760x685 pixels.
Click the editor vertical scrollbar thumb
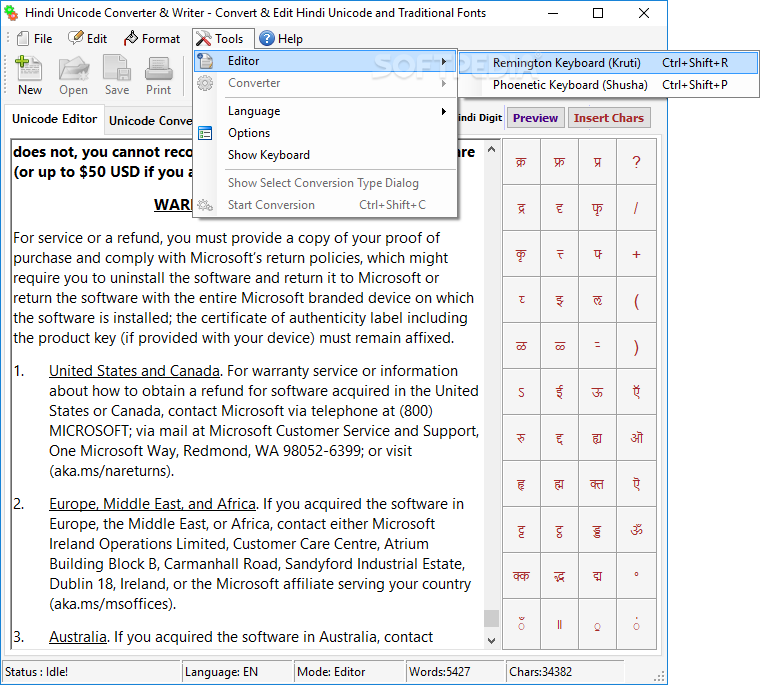pos(491,618)
